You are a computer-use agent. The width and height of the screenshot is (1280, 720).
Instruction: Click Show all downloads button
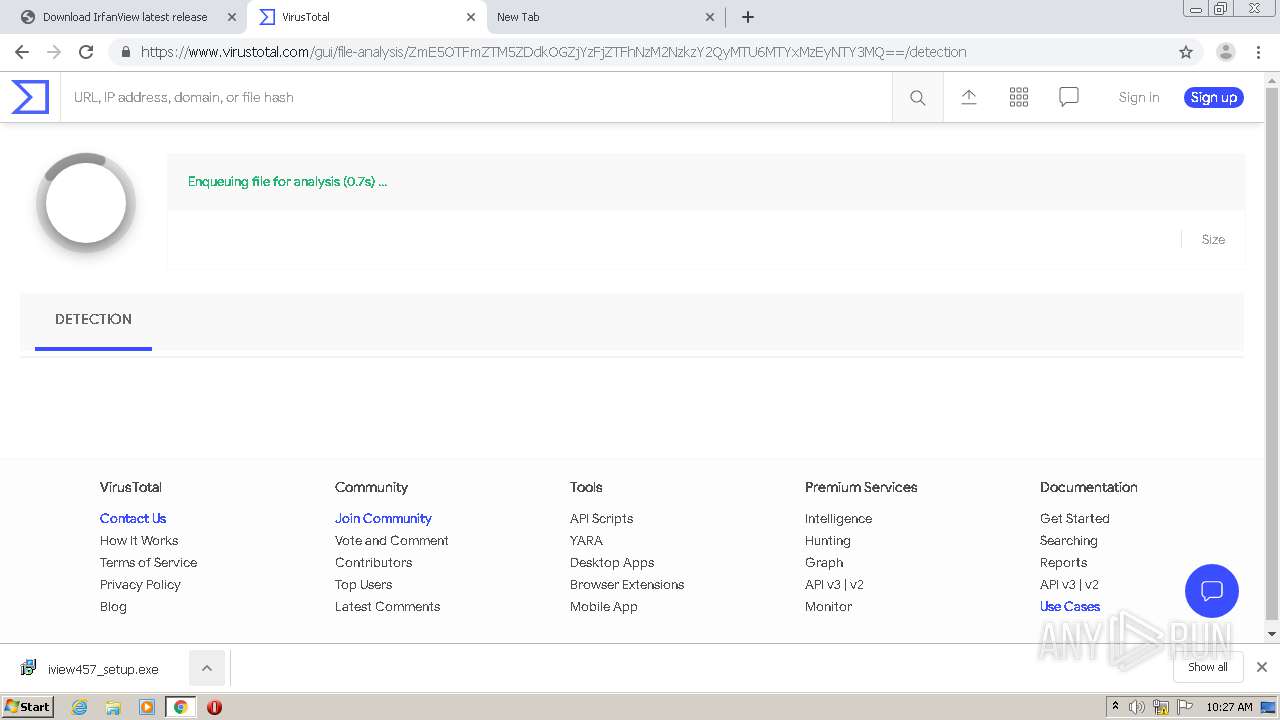pos(1208,667)
